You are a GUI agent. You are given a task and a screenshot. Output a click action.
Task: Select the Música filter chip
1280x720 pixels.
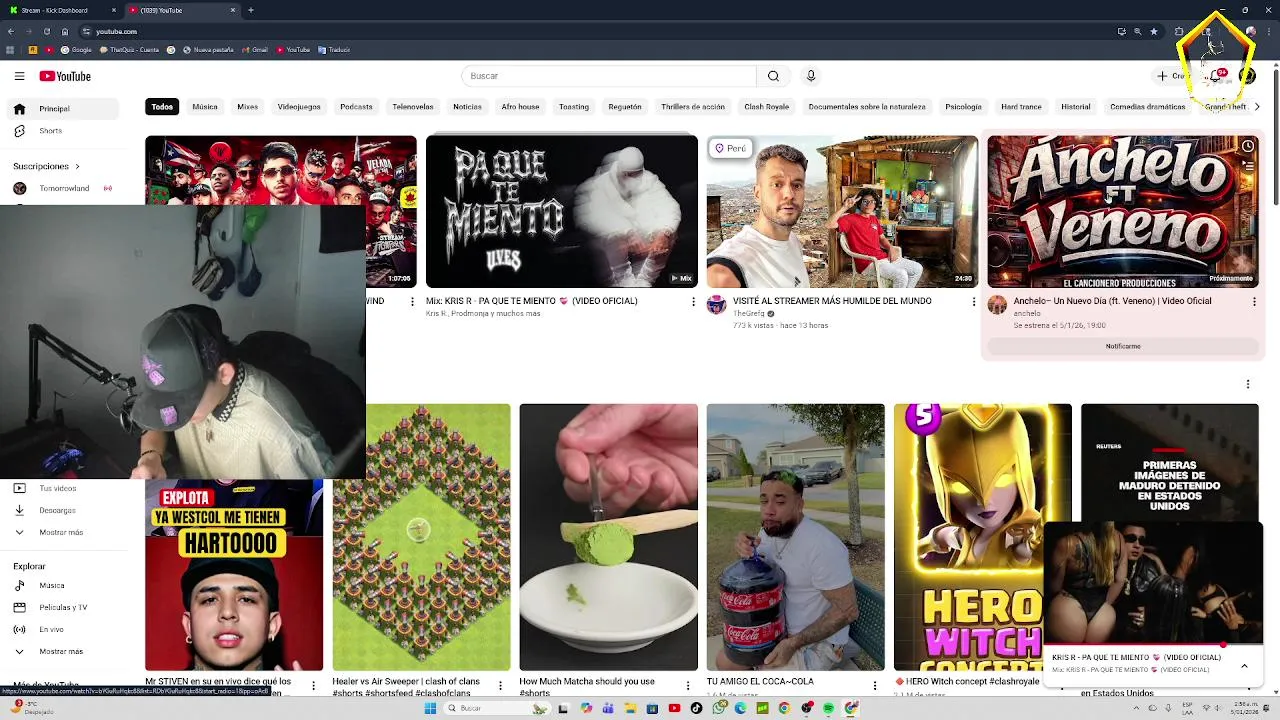205,106
